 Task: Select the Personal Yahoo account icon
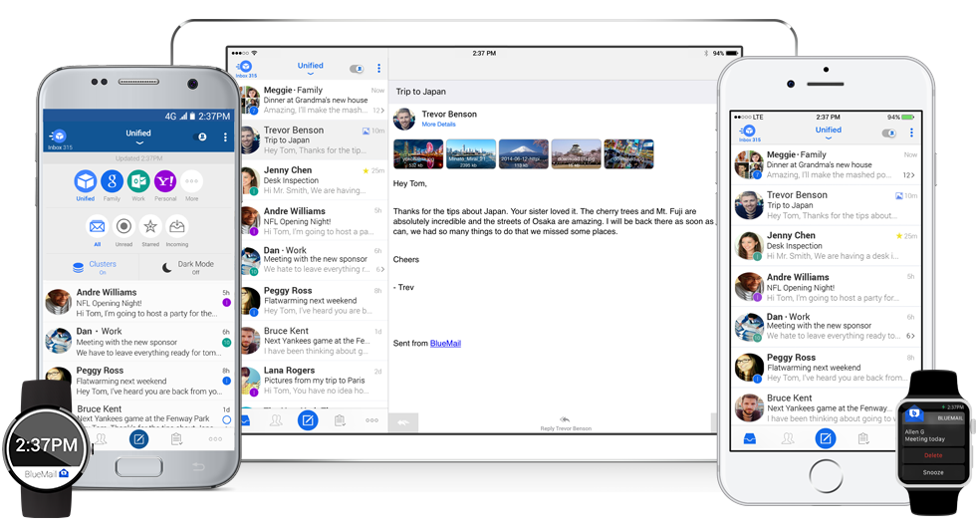tap(165, 182)
